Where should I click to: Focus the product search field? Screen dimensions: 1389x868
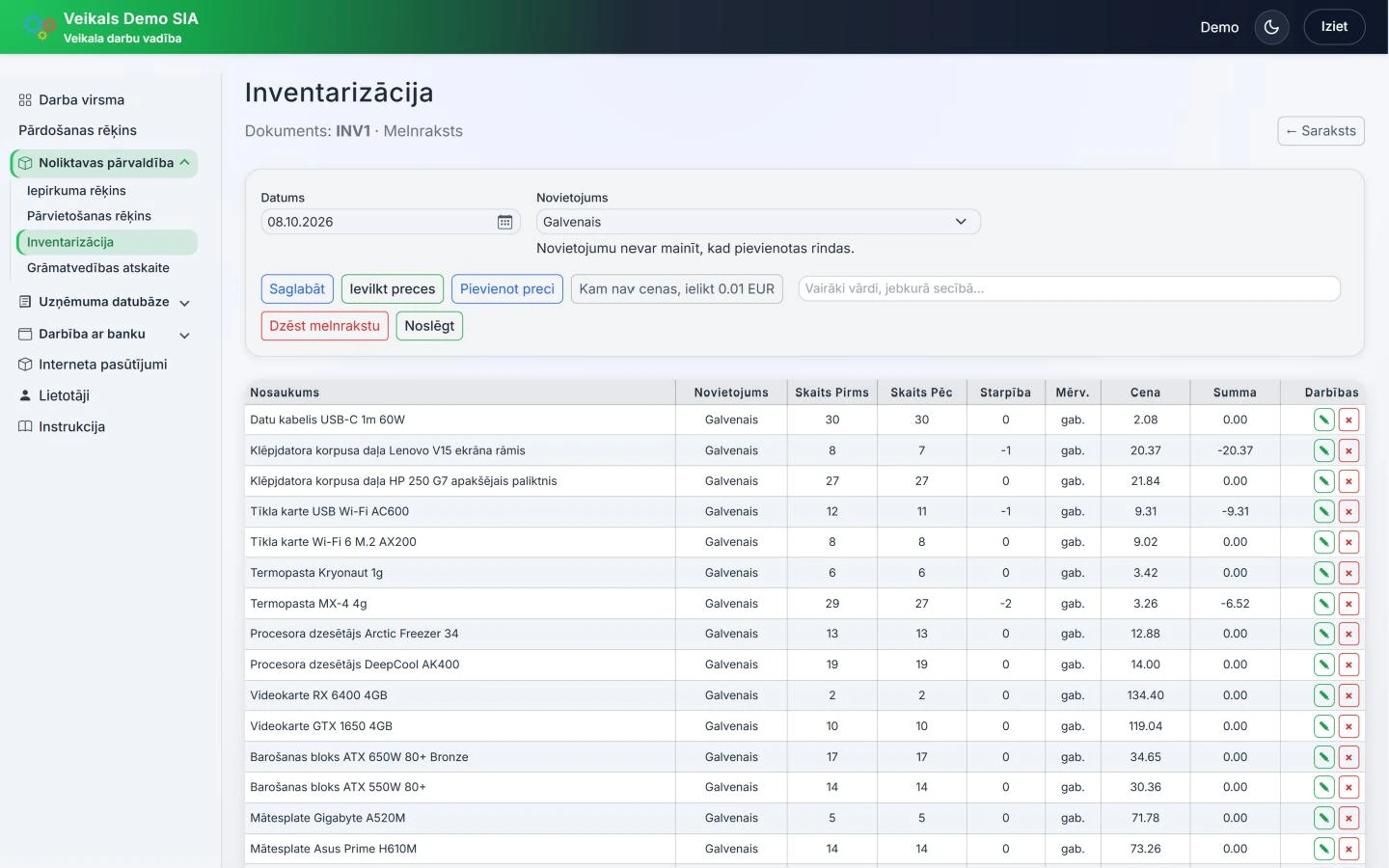click(1069, 288)
